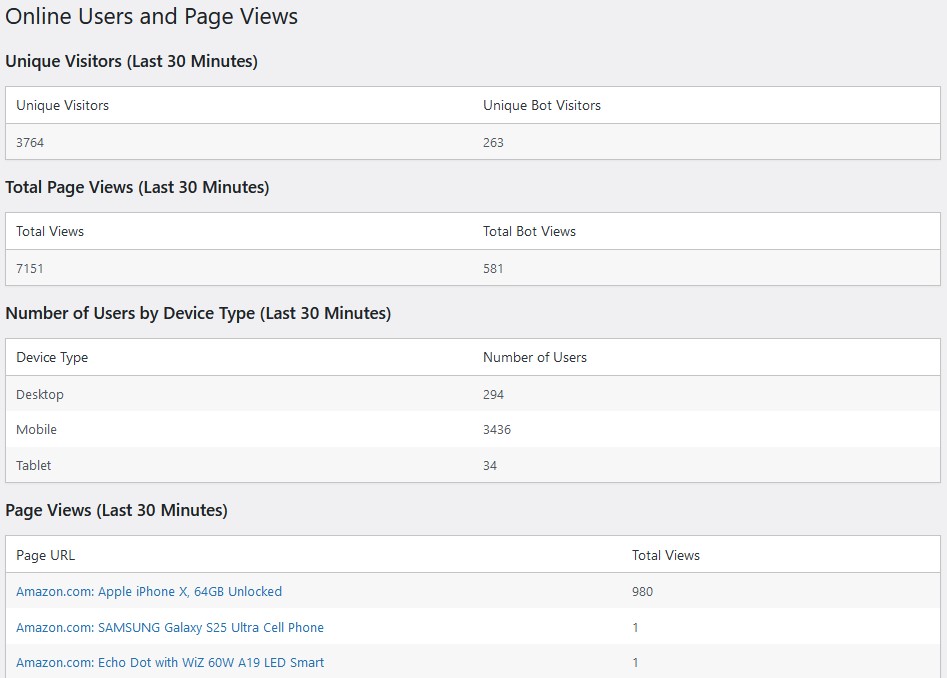This screenshot has width=947, height=678.
Task: Click the Number of Users by Device Type heading
Action: coord(198,313)
